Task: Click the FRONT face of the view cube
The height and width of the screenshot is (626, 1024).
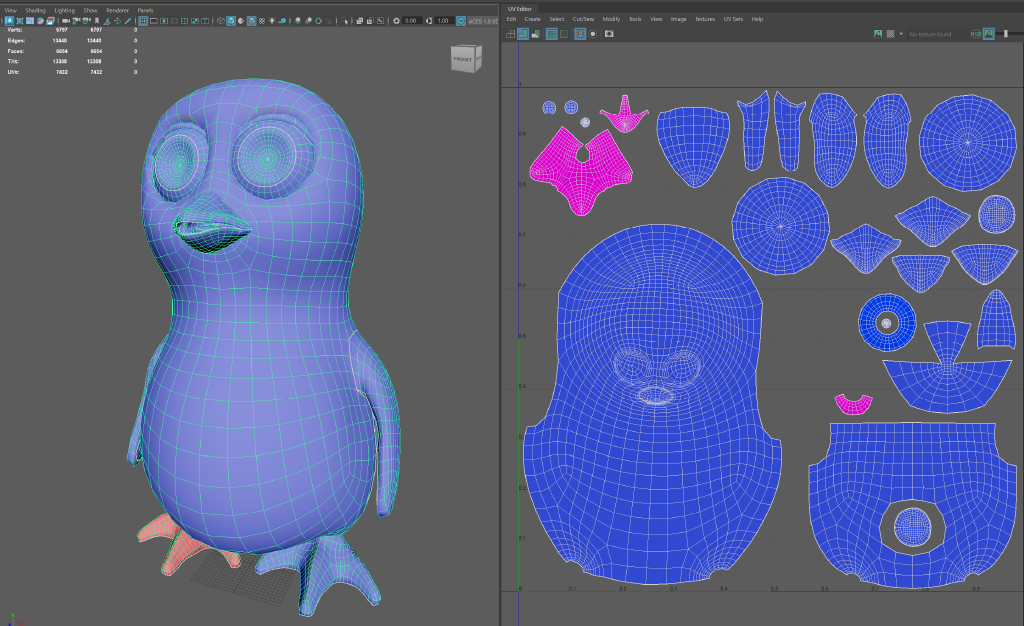Action: [462, 59]
